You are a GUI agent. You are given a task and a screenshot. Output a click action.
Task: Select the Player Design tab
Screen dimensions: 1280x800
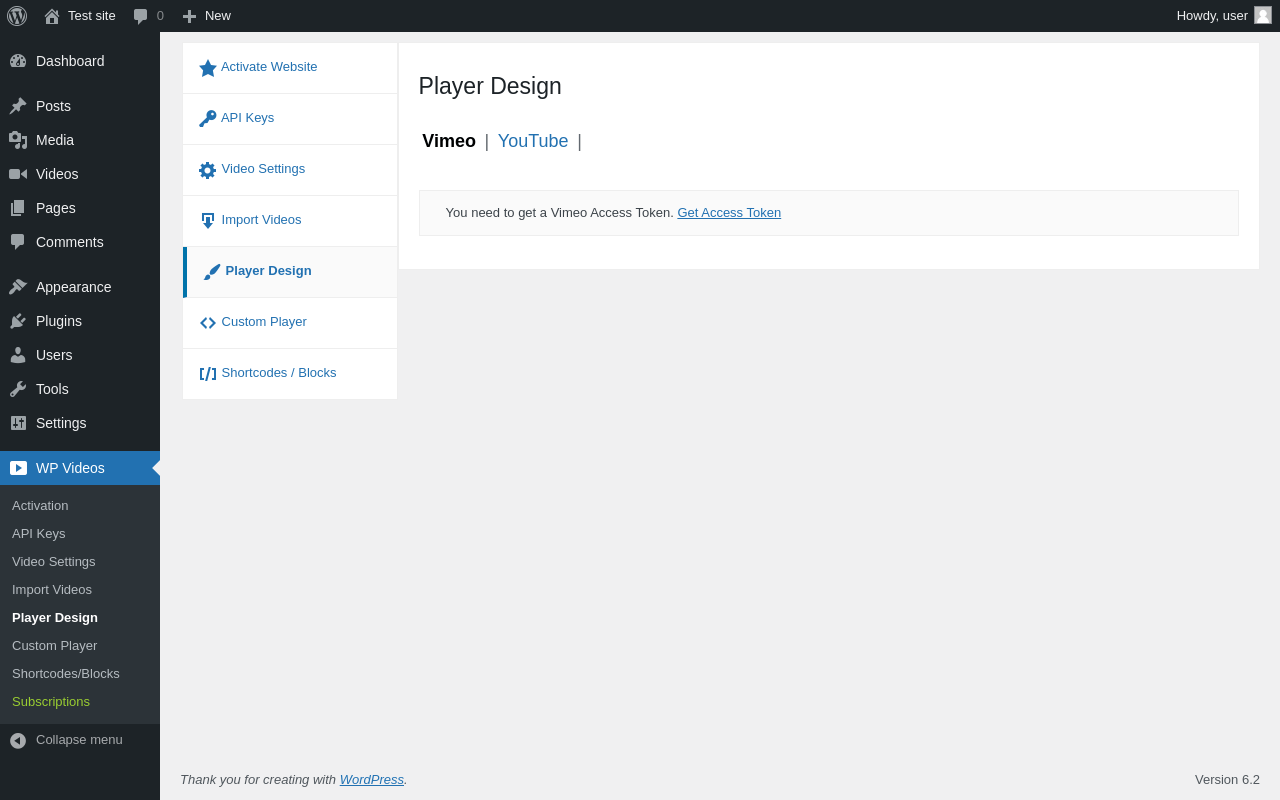(x=290, y=272)
